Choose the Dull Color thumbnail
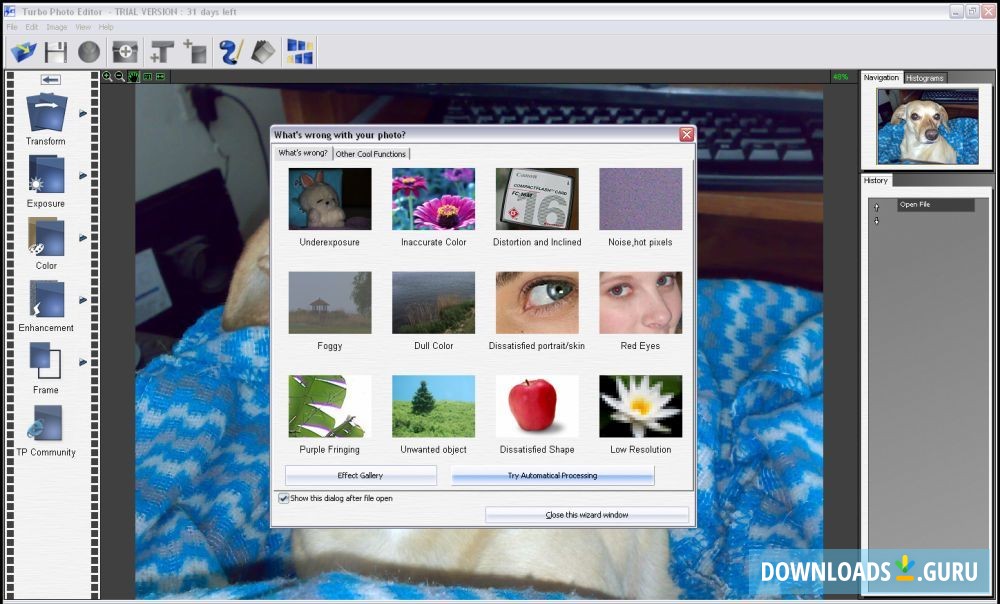1000x604 pixels. point(434,302)
